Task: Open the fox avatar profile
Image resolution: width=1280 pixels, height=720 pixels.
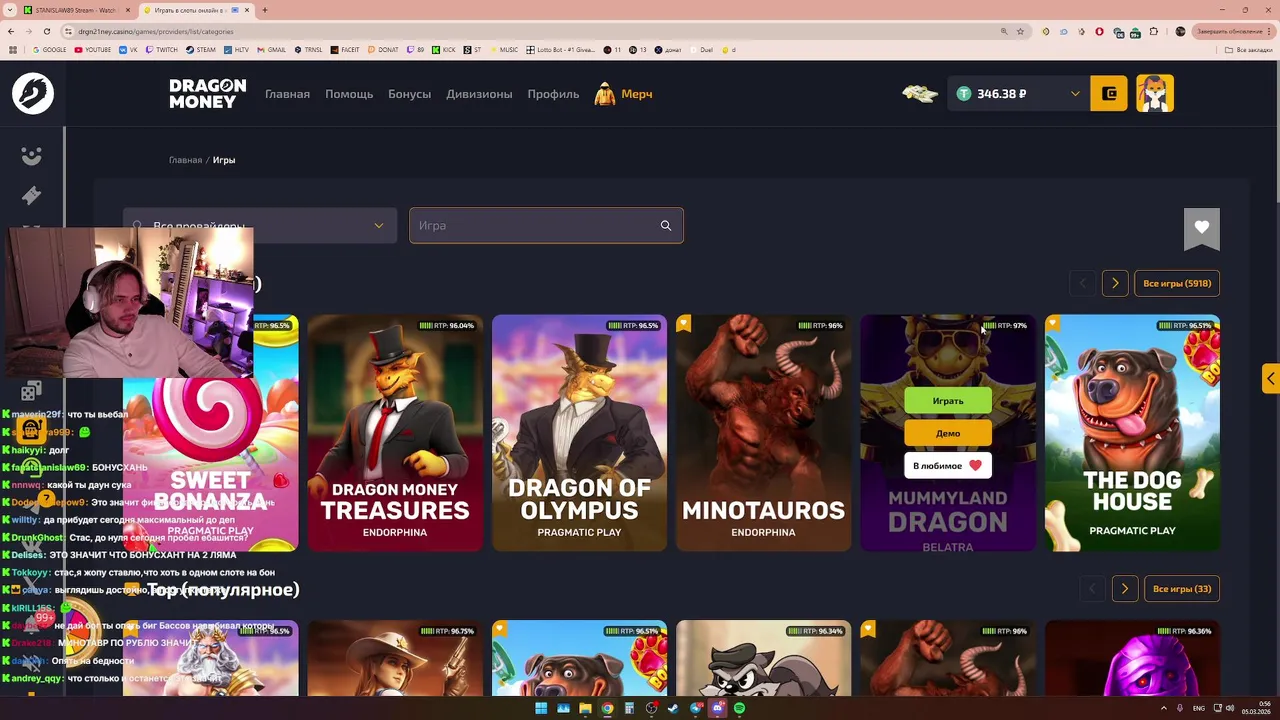Action: (x=1155, y=93)
